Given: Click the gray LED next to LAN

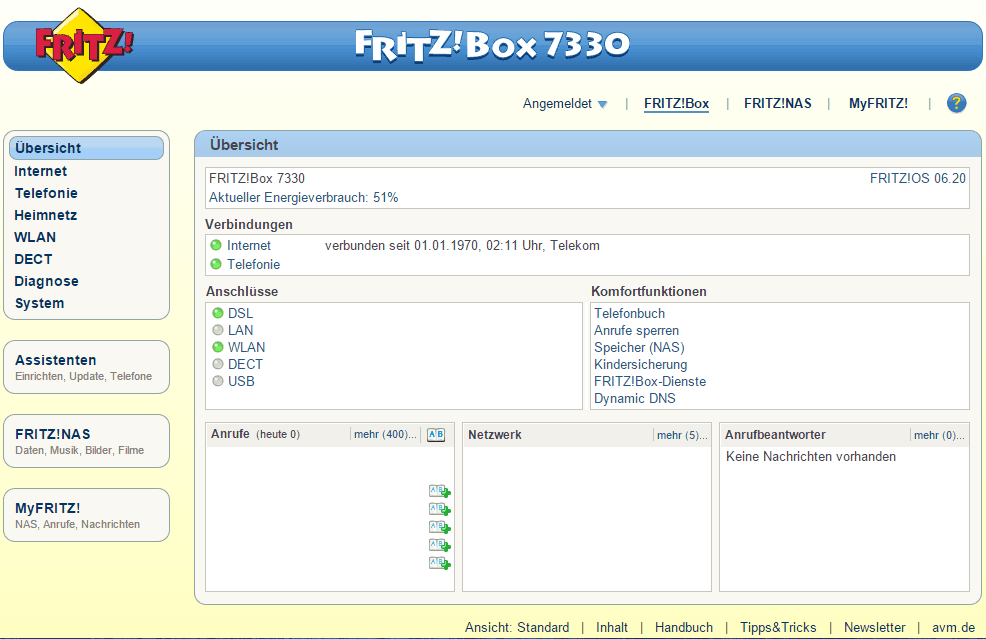Looking at the screenshot, I should point(218,330).
